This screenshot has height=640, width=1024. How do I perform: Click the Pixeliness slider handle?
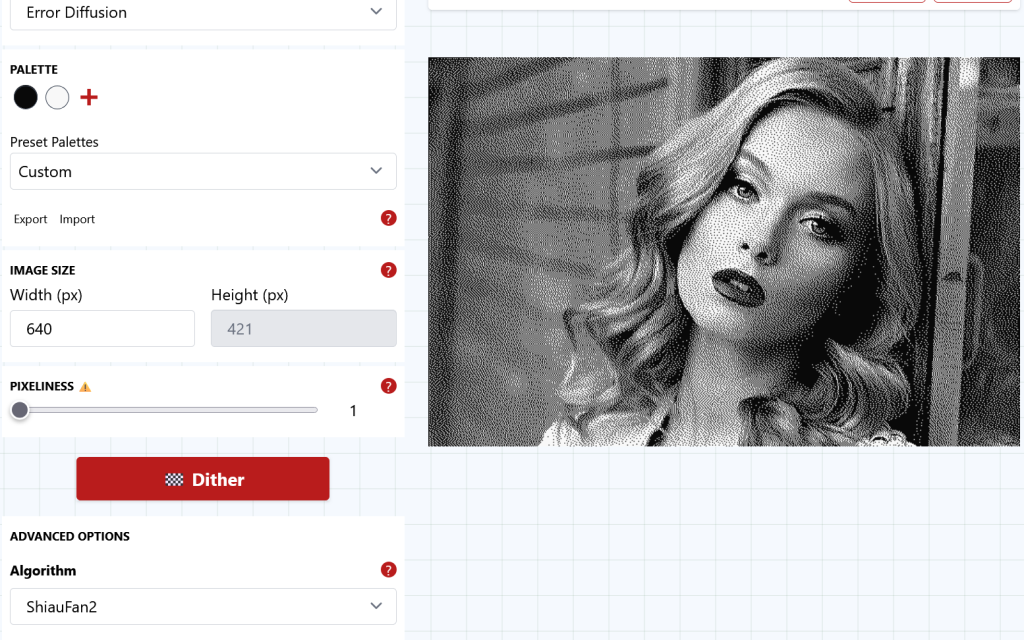20,410
